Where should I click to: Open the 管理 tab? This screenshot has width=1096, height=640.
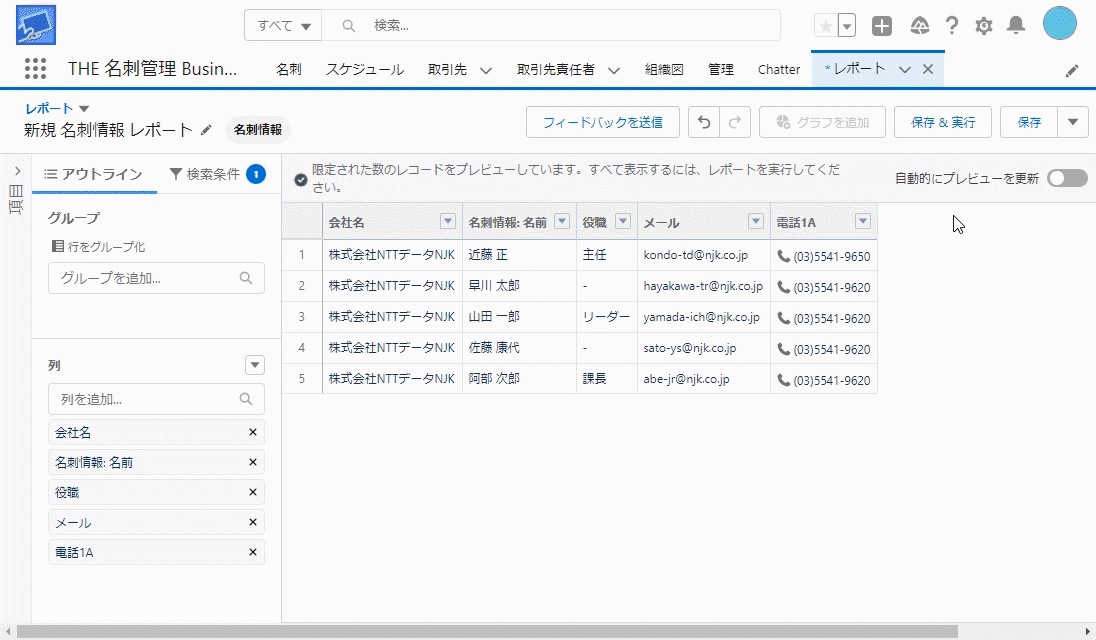coord(721,69)
